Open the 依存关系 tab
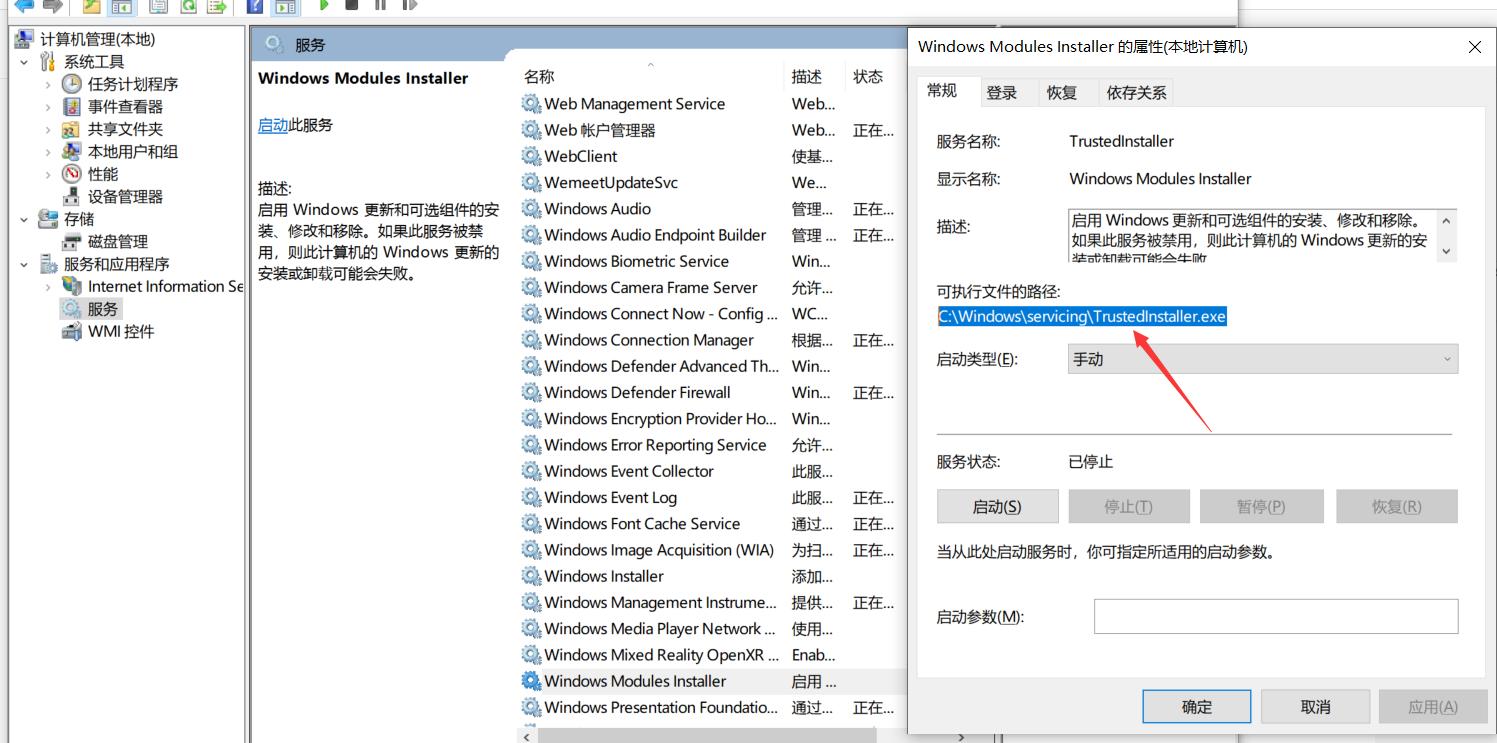The height and width of the screenshot is (743, 1497). coord(1136,93)
